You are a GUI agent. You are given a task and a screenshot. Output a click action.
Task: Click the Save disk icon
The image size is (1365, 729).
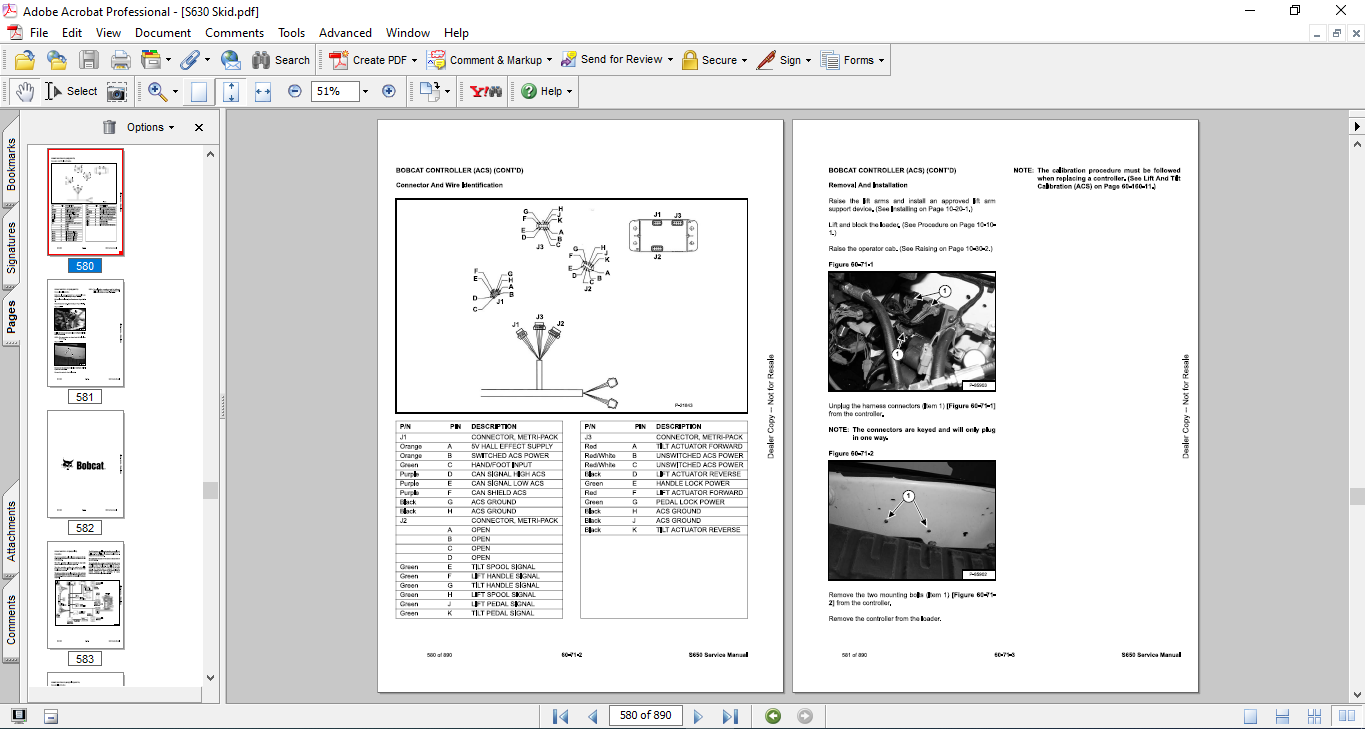[x=88, y=60]
